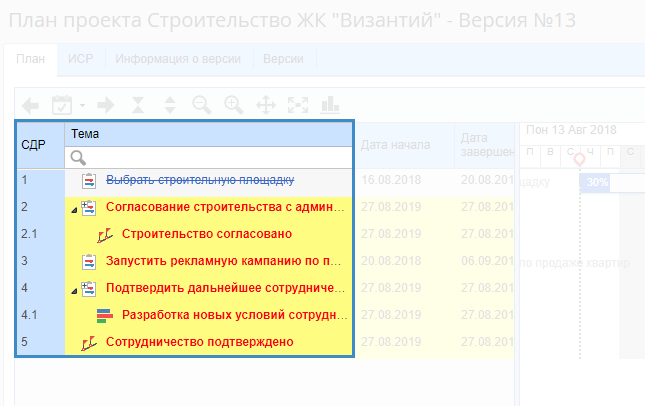Open task Согласование строительства с админ…
645x406 pixels.
point(225,207)
